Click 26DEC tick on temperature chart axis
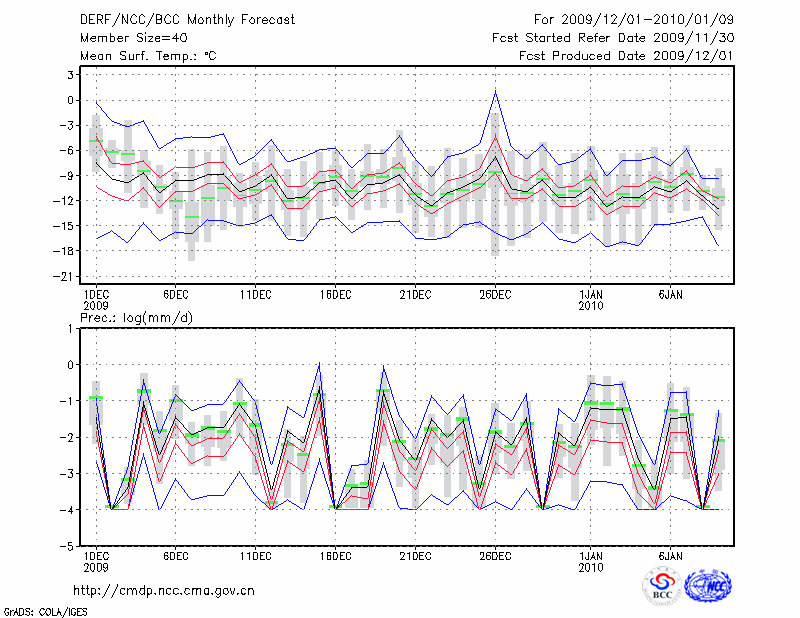 tap(495, 294)
